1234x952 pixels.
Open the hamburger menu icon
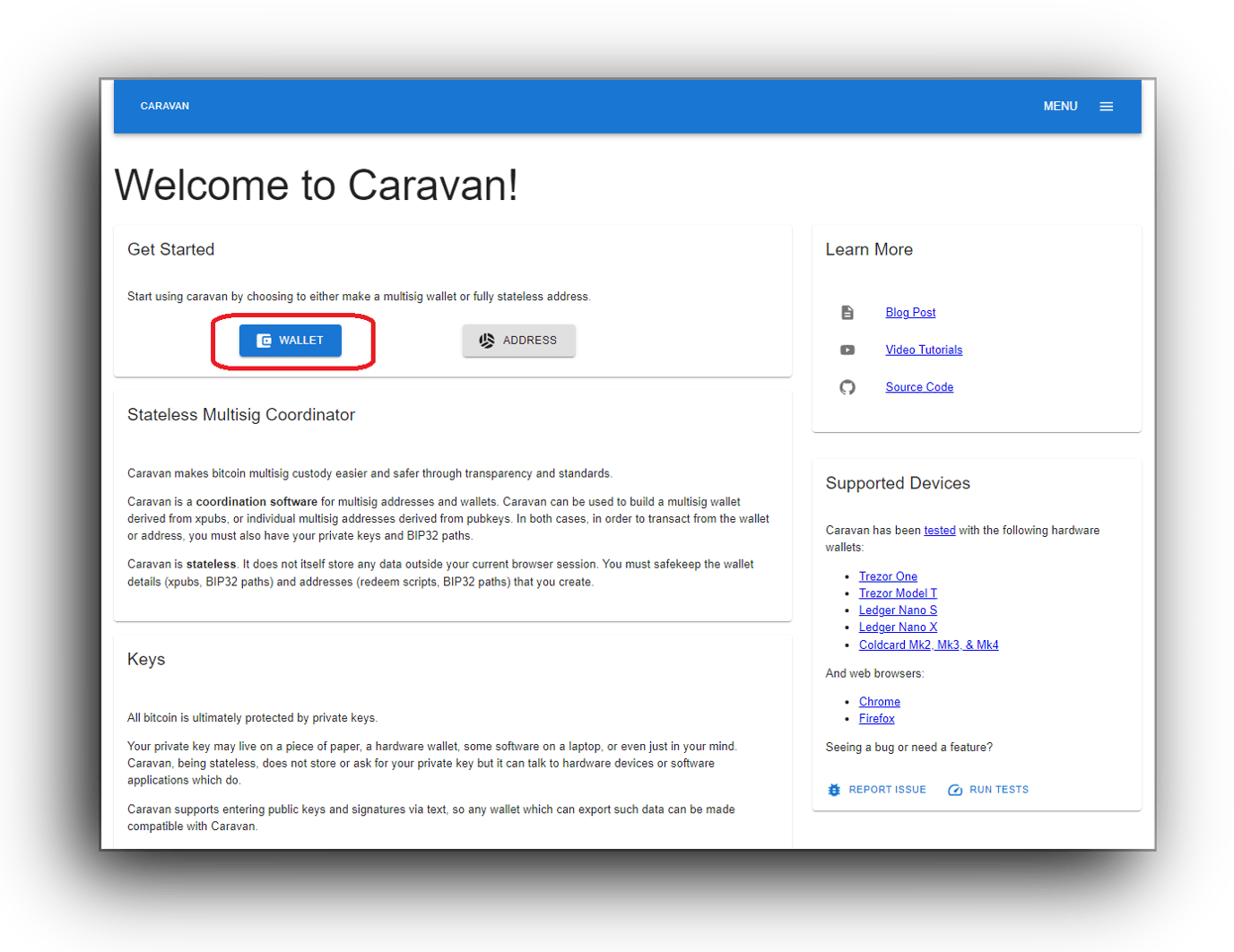(1106, 106)
